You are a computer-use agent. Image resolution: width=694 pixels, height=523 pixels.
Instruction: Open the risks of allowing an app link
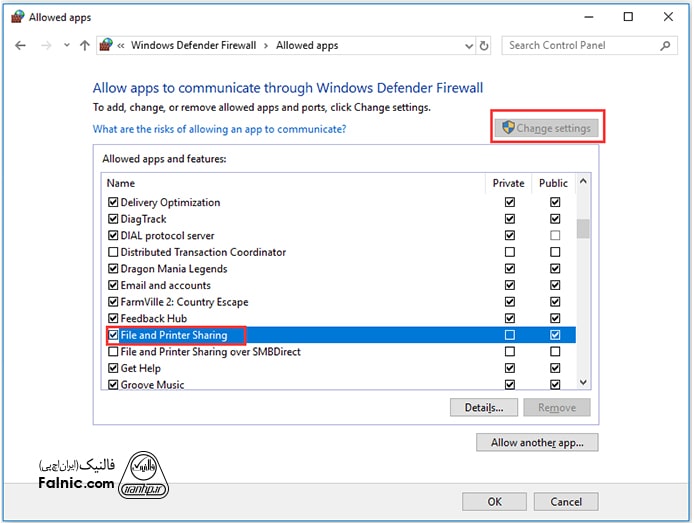(x=219, y=129)
